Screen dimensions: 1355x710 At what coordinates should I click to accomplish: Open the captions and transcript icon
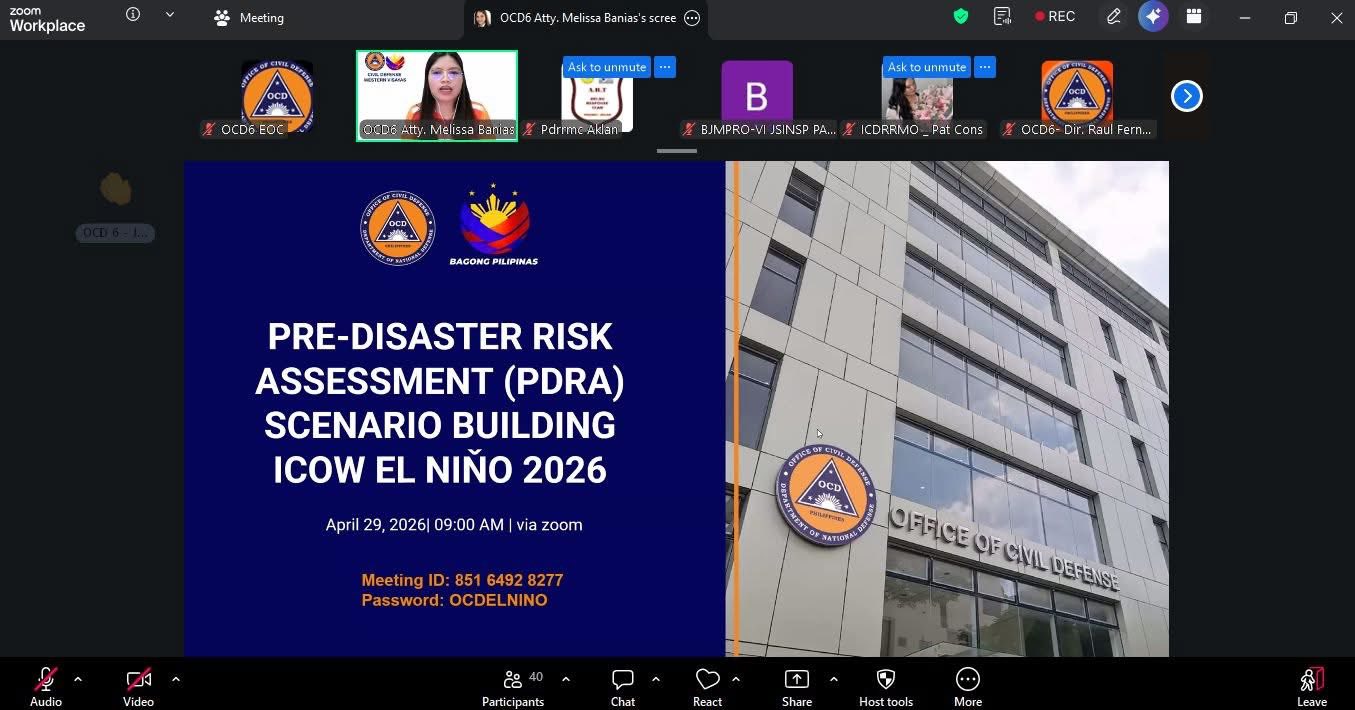(1001, 17)
